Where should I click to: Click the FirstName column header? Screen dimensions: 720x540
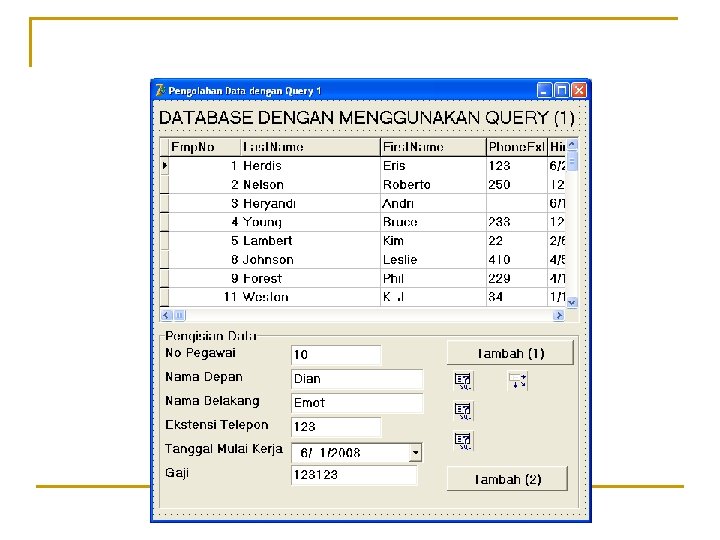(433, 147)
